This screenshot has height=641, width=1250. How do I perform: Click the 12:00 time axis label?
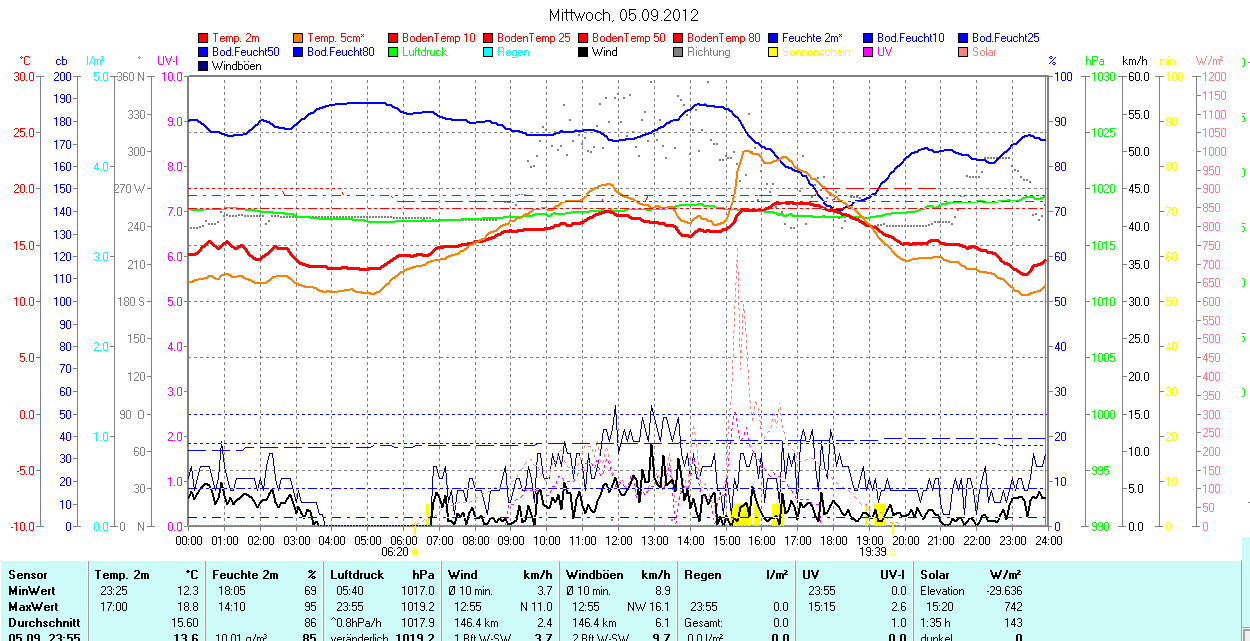(618, 540)
